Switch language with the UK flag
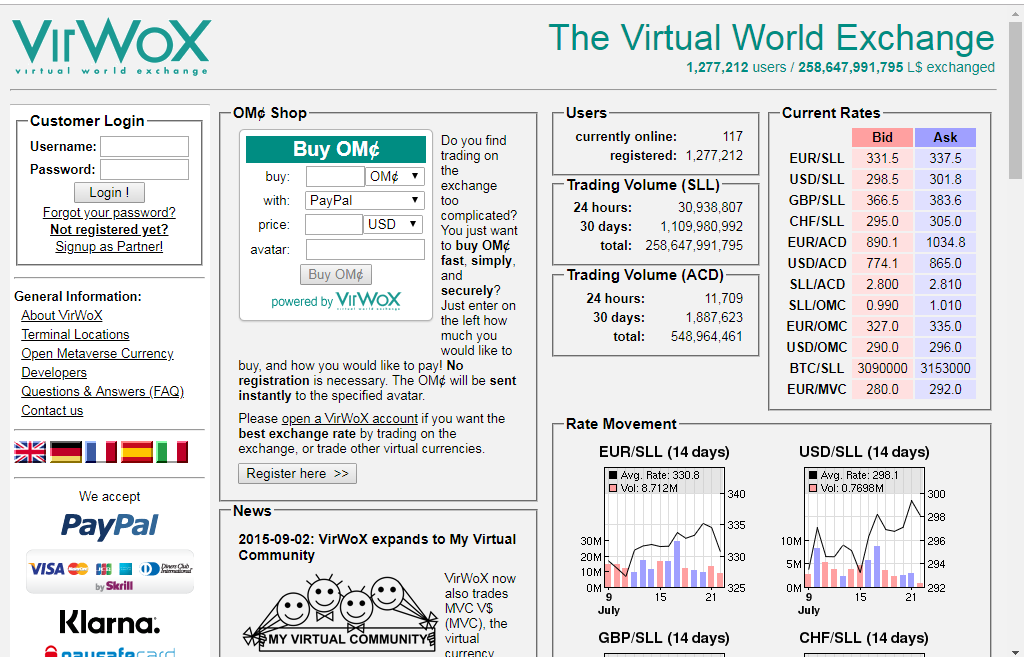Screen dimensions: 1024x657 [30, 452]
